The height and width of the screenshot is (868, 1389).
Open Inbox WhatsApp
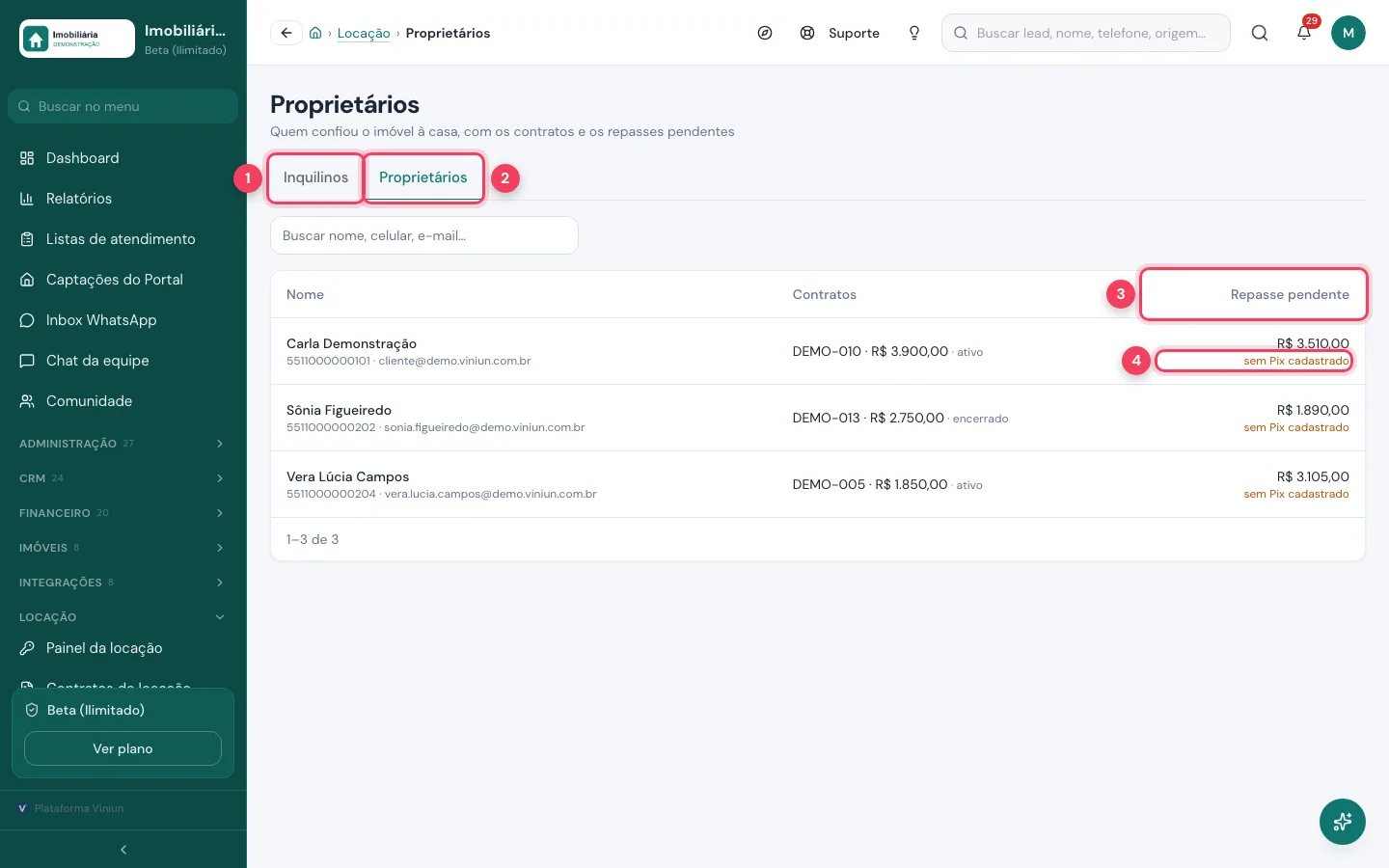coord(123,320)
